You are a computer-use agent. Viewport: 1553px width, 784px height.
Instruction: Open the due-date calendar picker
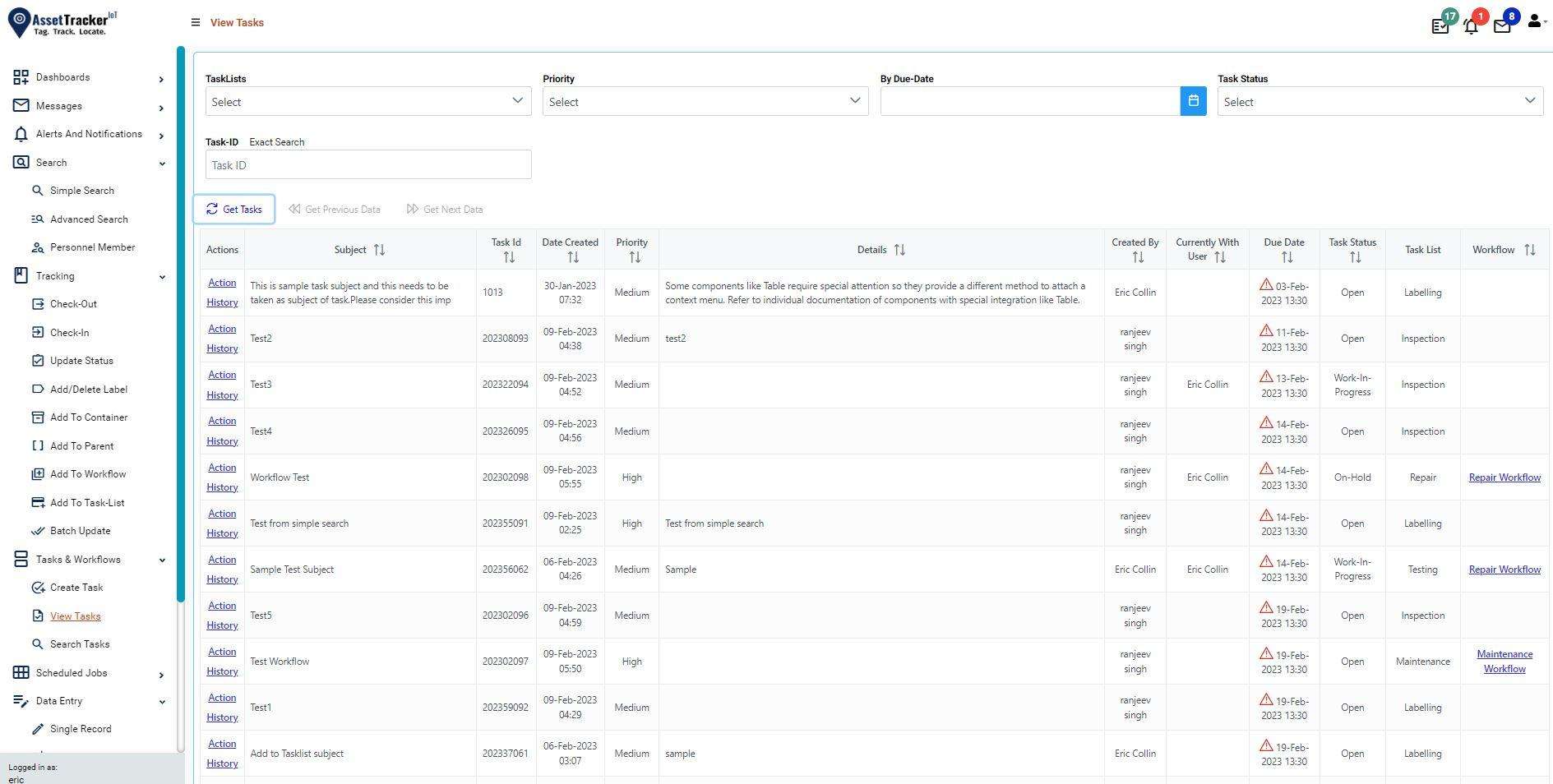[1192, 100]
